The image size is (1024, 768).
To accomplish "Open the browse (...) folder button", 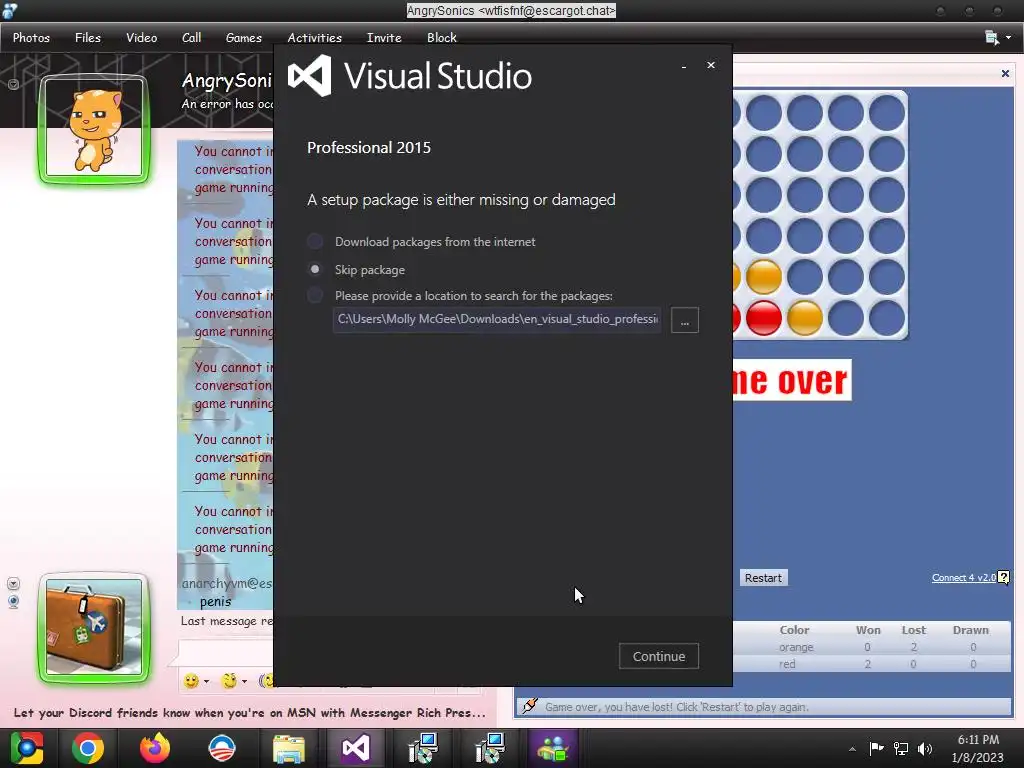I will (x=684, y=320).
